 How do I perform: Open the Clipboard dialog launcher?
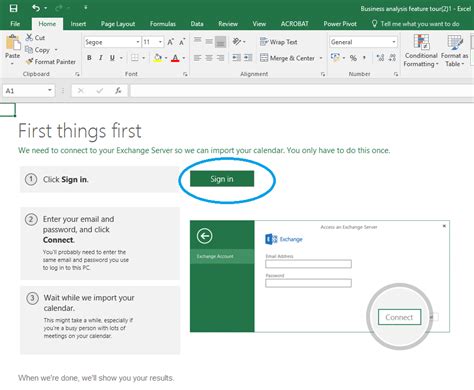(77, 74)
